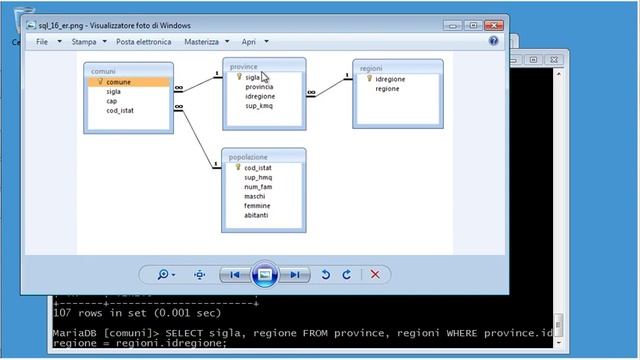Open the Photo Viewer help icon
Image resolution: width=640 pixels, height=360 pixels.
(x=493, y=41)
